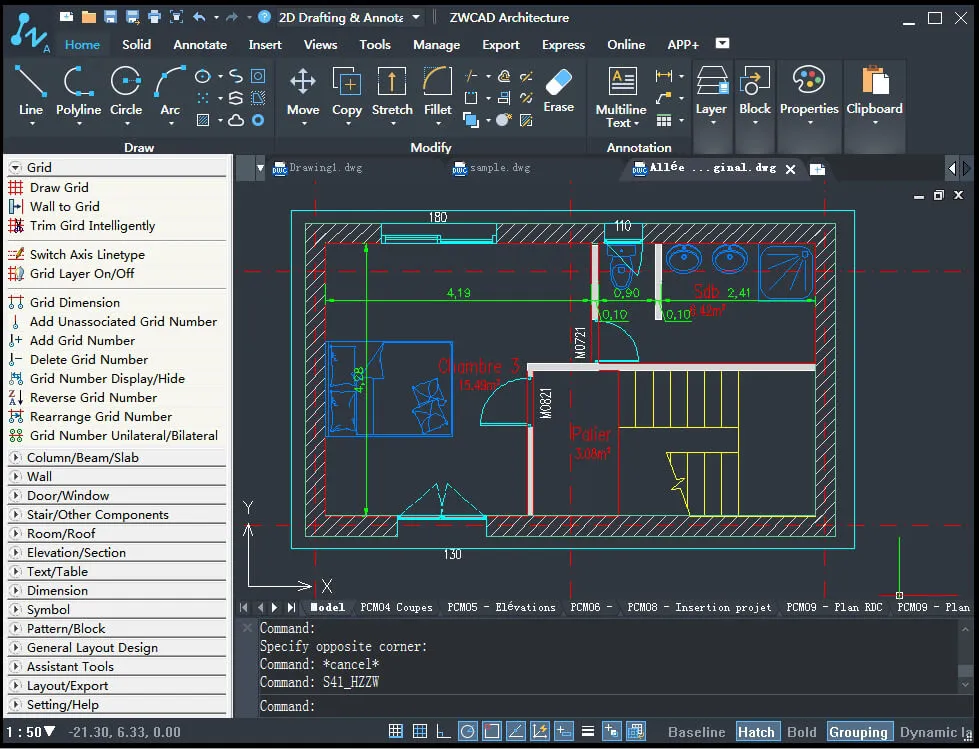Toggle Hatch display in status bar
Screen dimensions: 979x749
(x=757, y=731)
